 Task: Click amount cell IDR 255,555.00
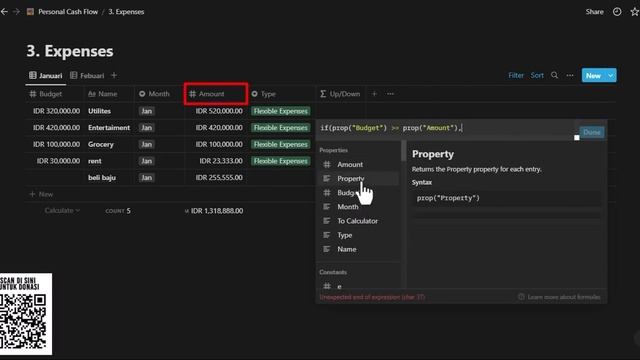219,178
